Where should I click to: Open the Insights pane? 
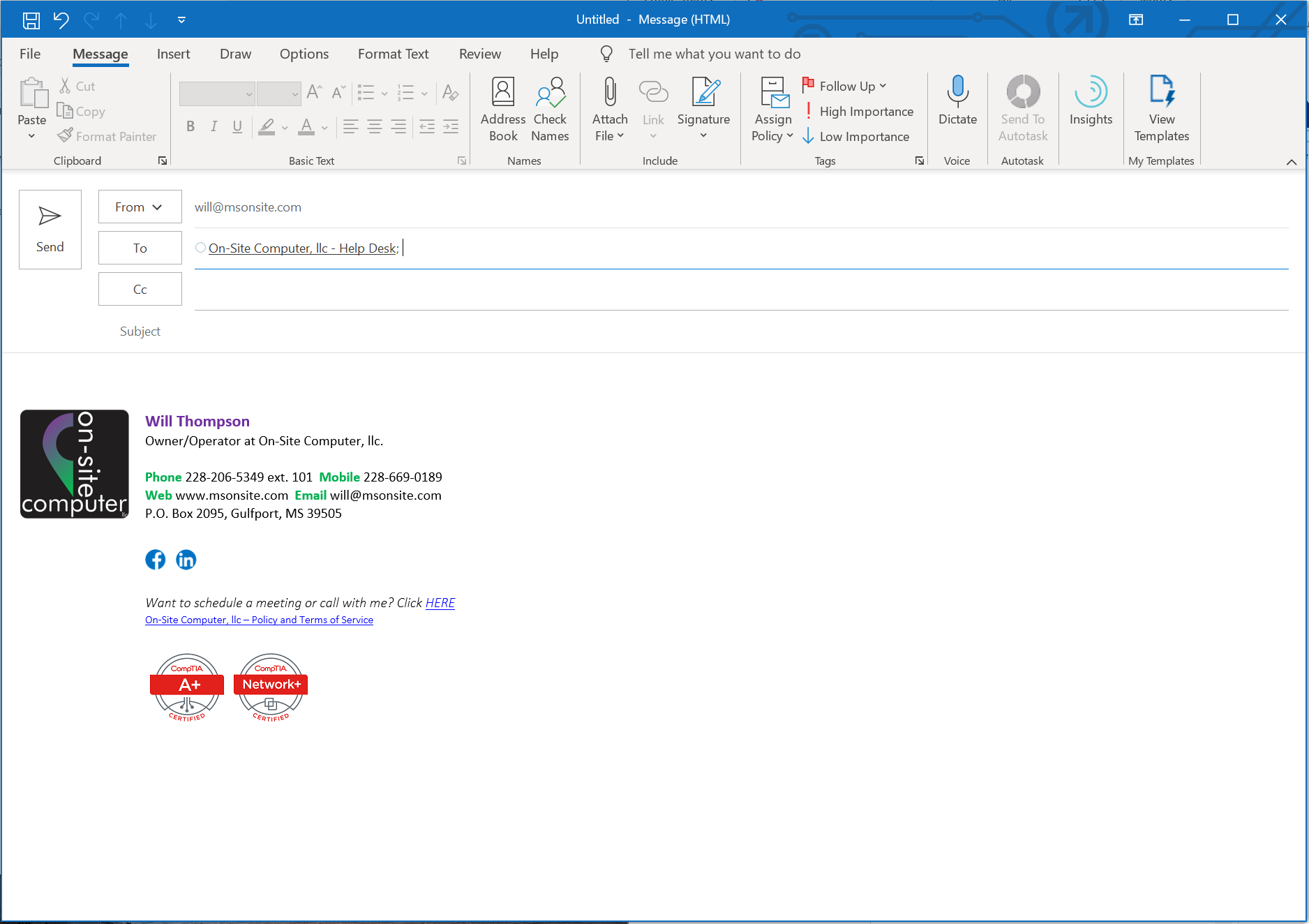click(x=1091, y=101)
